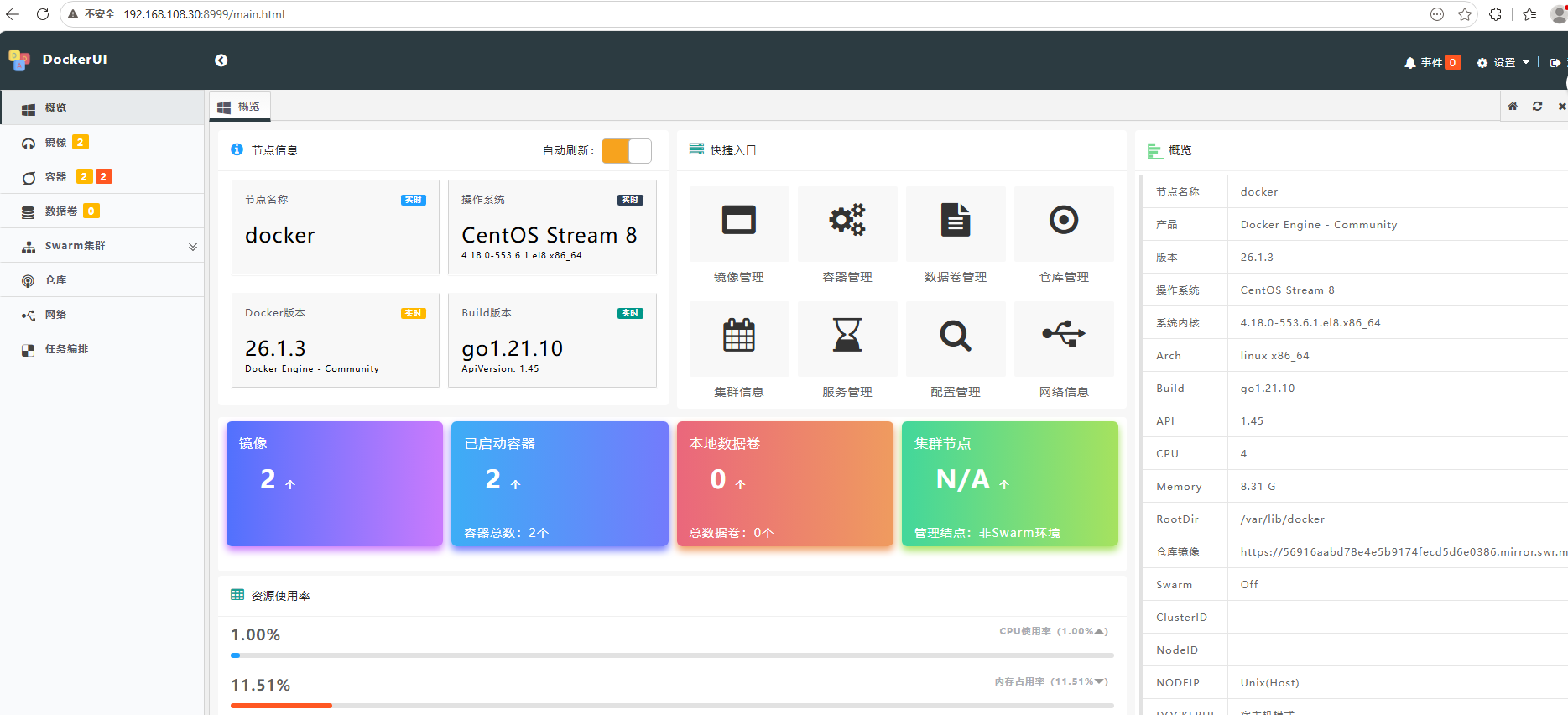
Task: Go back with browser back arrow
Action: (x=13, y=14)
